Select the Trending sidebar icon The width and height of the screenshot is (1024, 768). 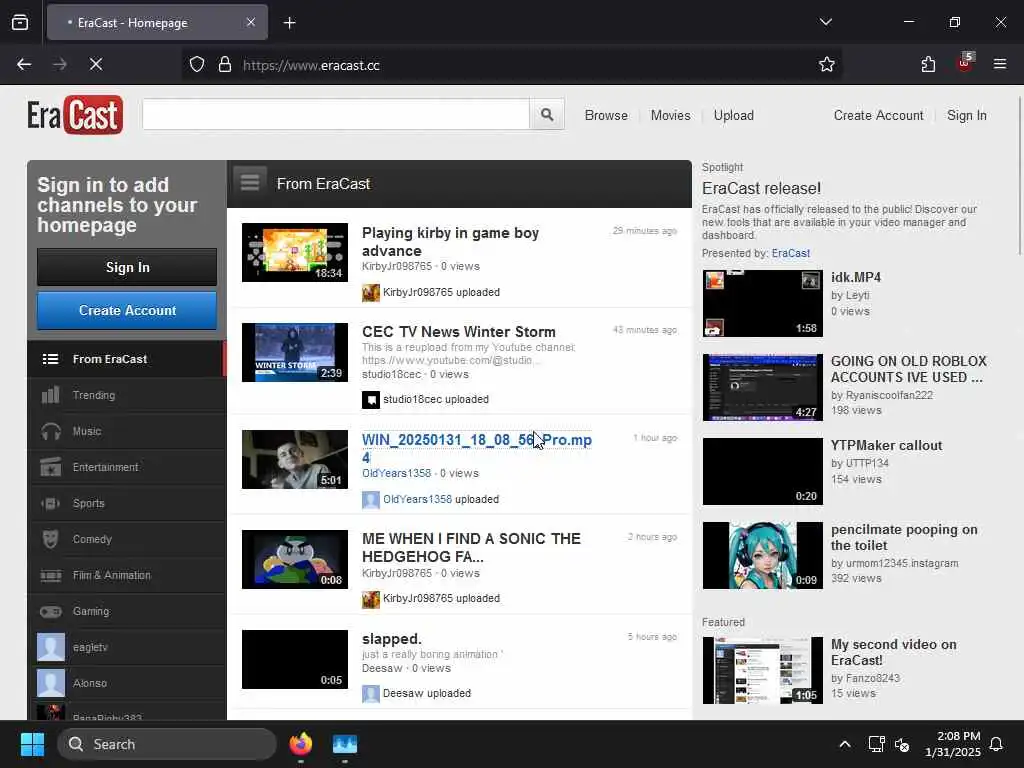50,395
